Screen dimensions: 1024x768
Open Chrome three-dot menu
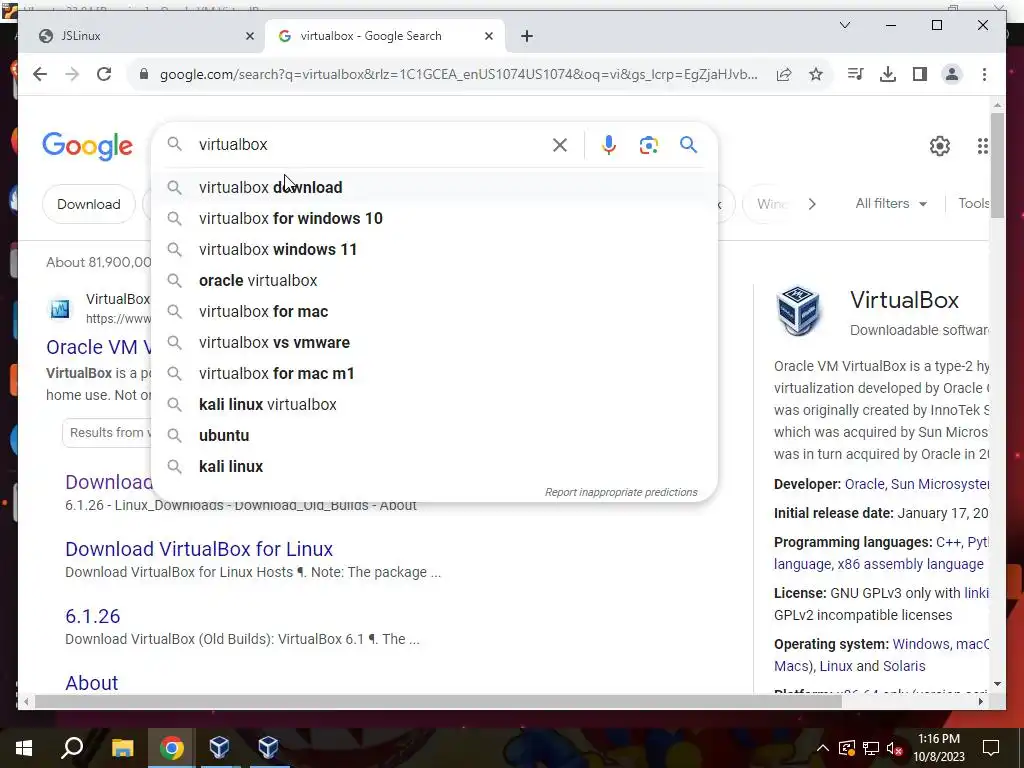tap(984, 74)
